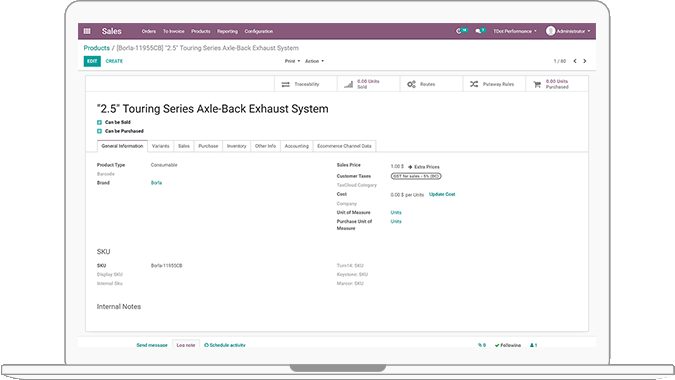Viewport: 675px width, 380px height.
Task: Click the Following button
Action: tap(508, 345)
